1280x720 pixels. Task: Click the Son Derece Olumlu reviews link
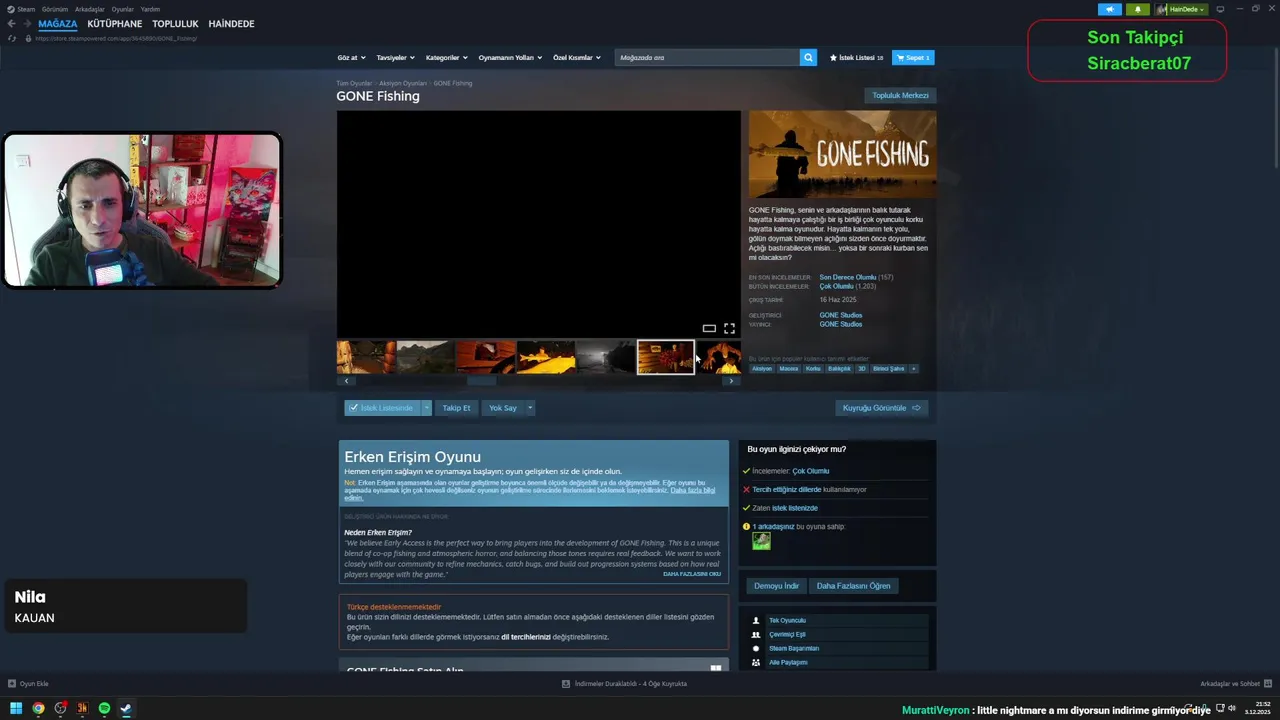click(847, 277)
